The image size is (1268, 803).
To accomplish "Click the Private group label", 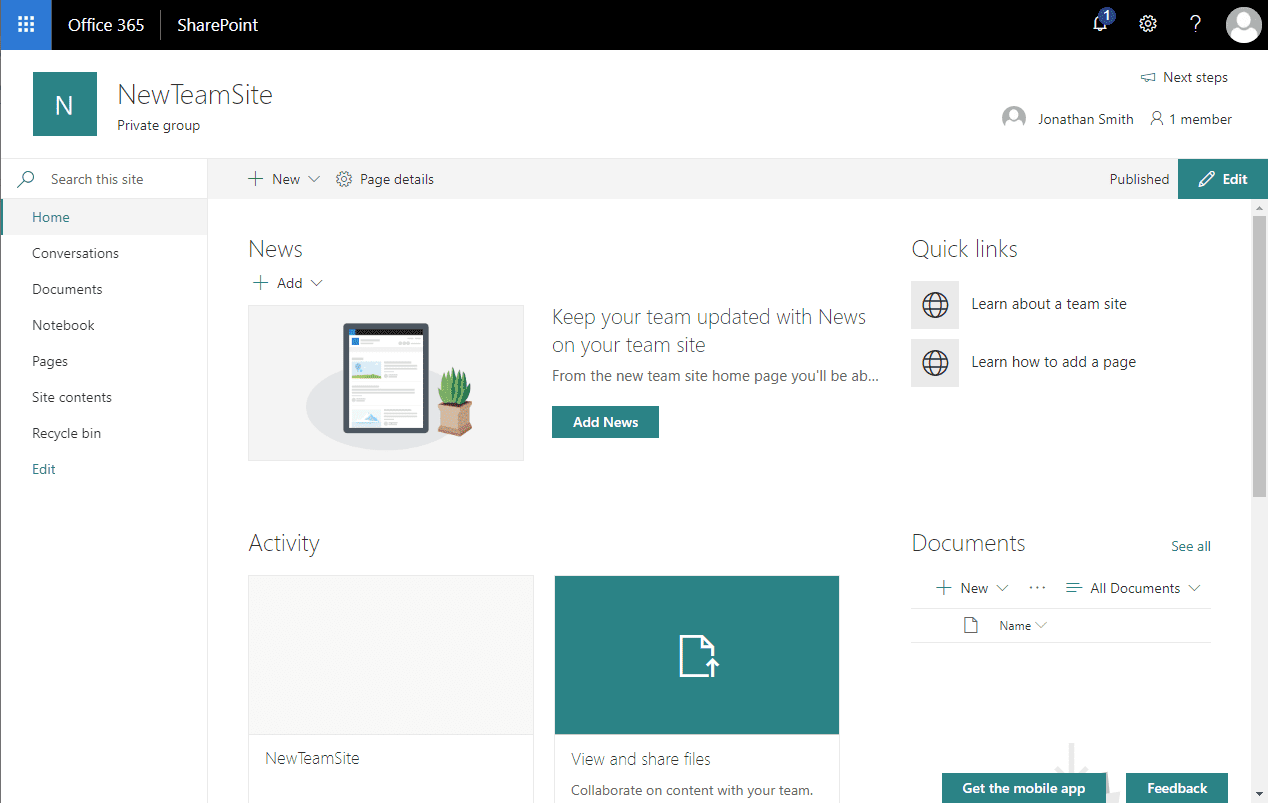I will (x=158, y=125).
